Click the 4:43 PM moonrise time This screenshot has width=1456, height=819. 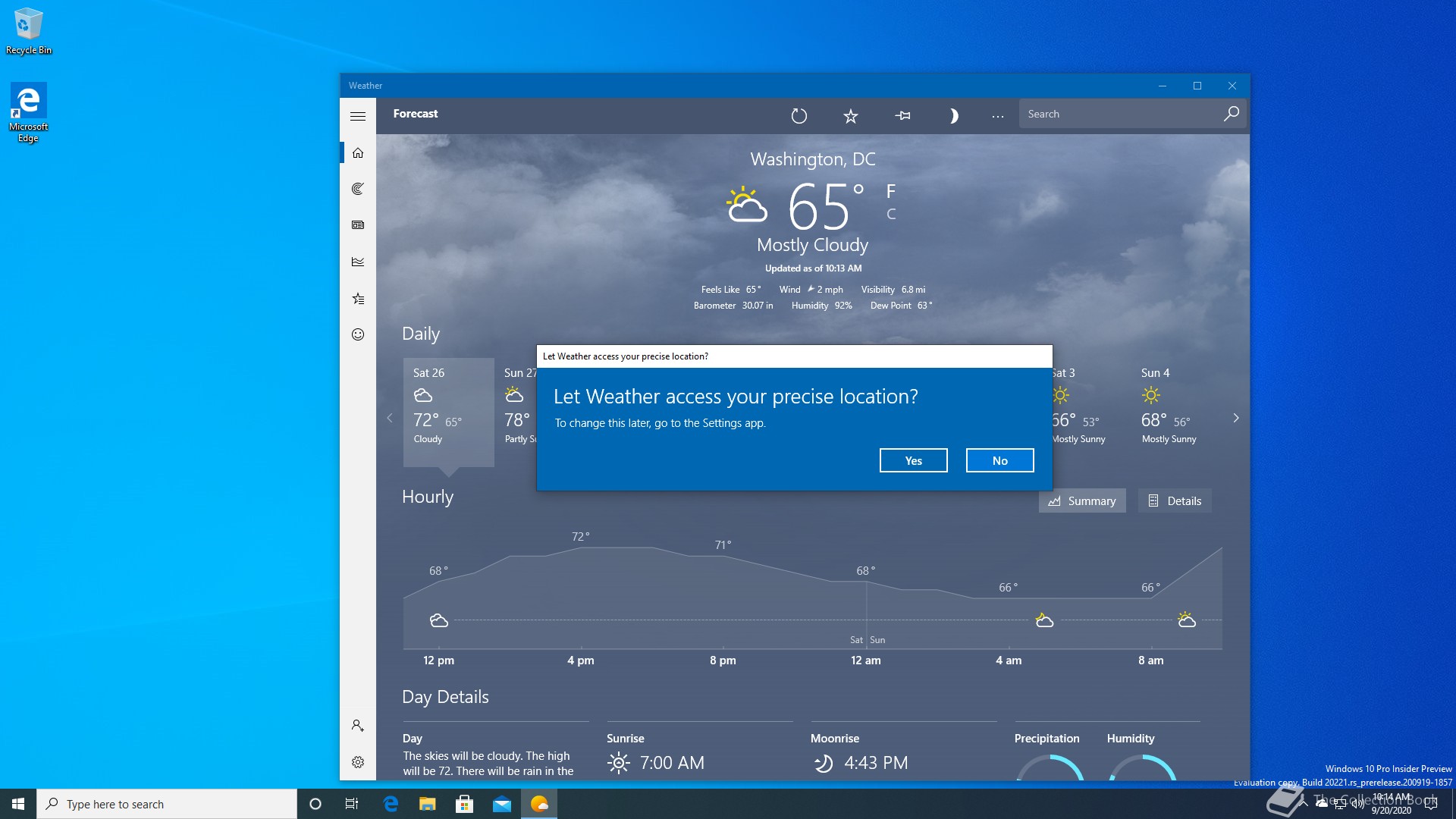click(876, 763)
